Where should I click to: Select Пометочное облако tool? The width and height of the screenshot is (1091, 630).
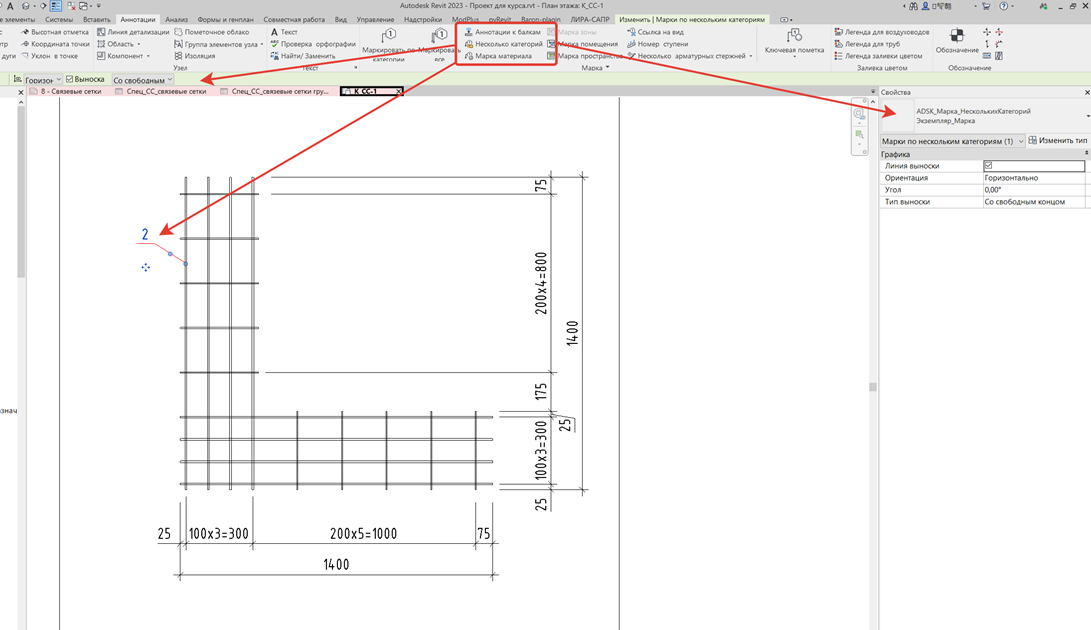pyautogui.click(x=212, y=32)
